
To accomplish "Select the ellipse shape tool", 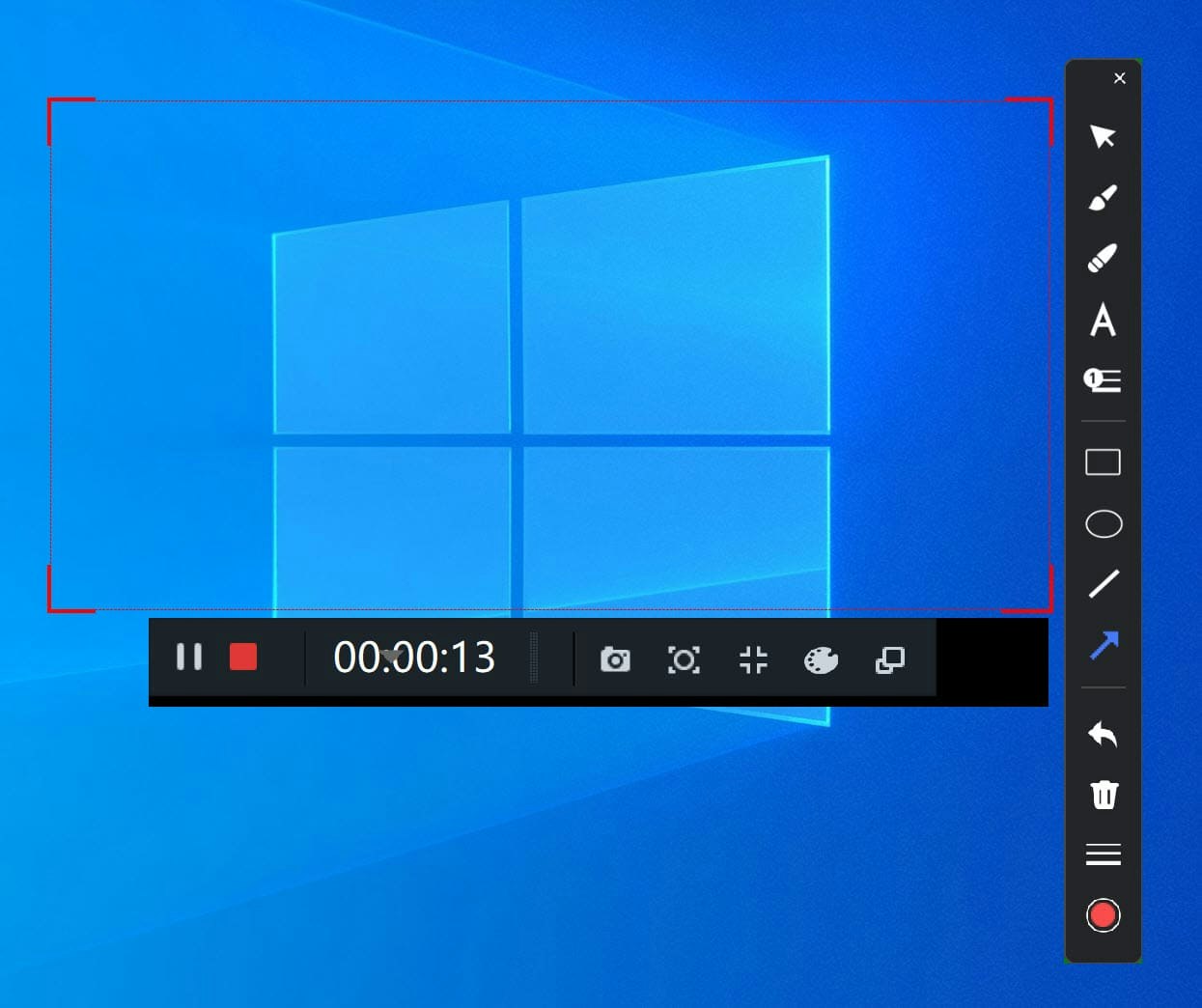I will (1104, 524).
